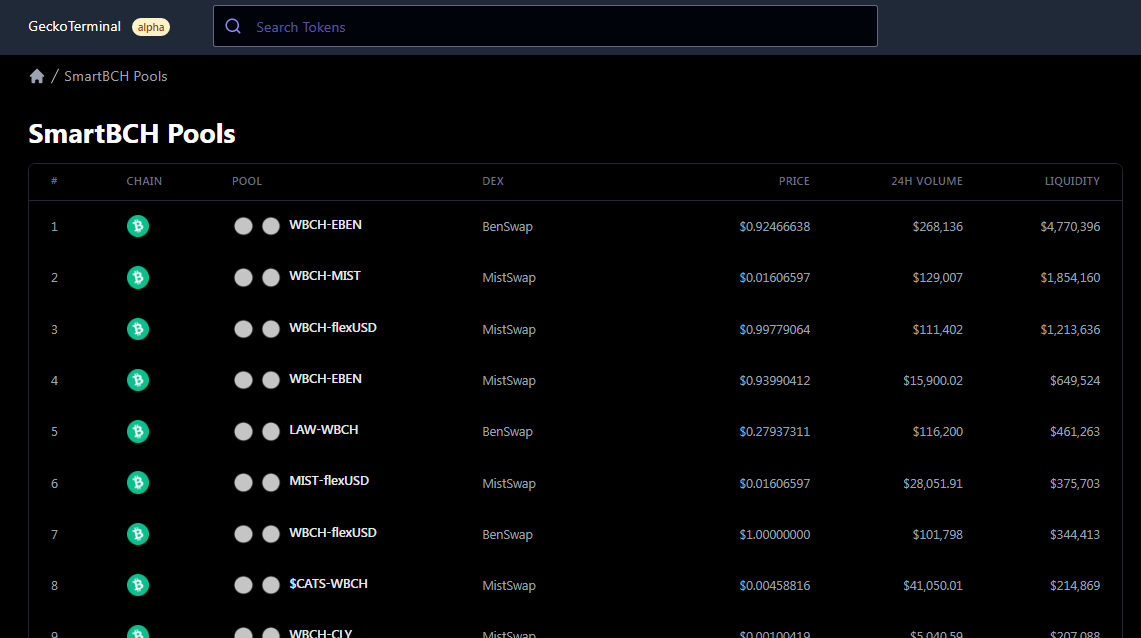The height and width of the screenshot is (638, 1141).
Task: Click liquidity value $1,213,636
Action: [x=1070, y=329]
